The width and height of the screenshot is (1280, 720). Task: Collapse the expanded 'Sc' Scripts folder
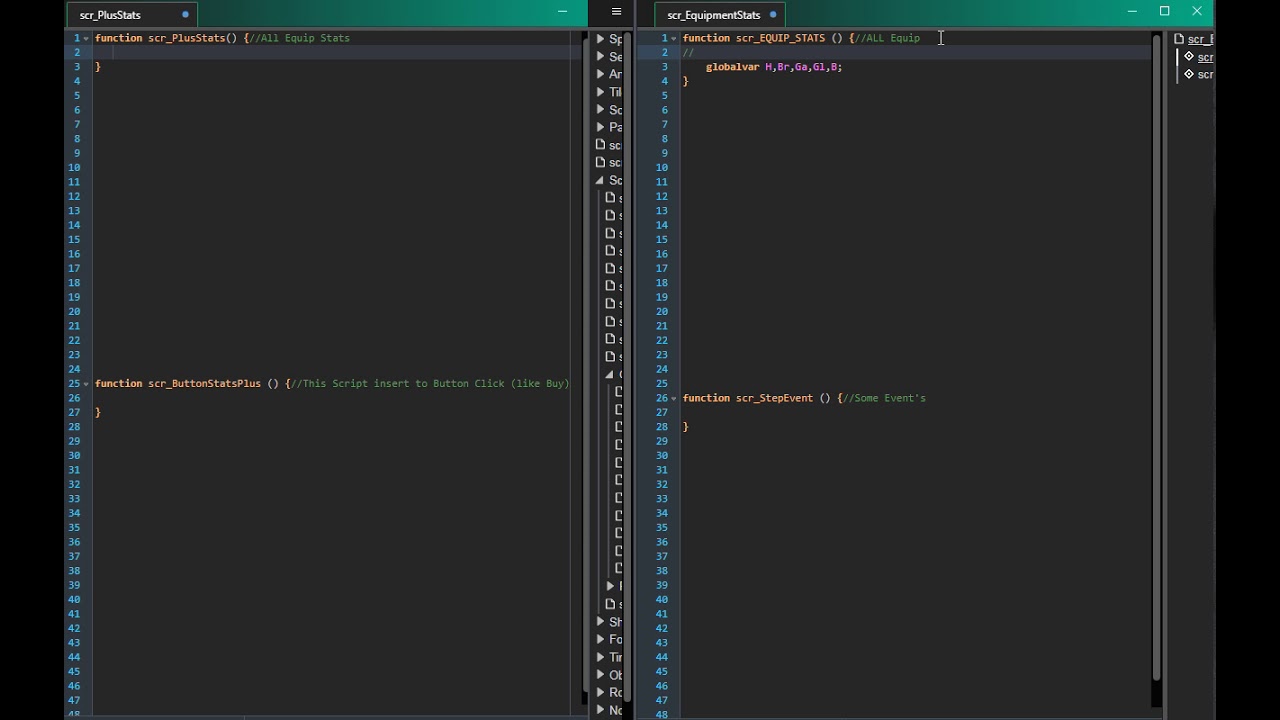pos(601,180)
